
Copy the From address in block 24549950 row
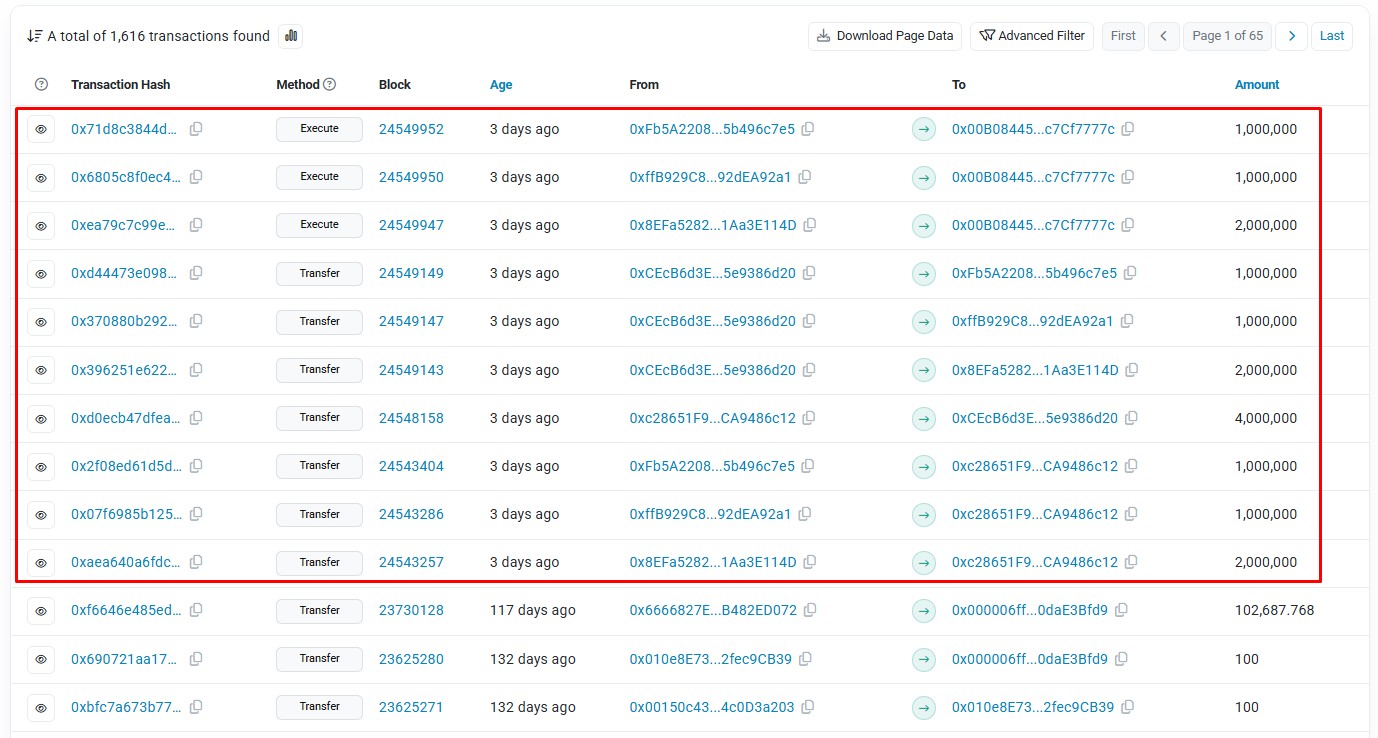[x=805, y=177]
